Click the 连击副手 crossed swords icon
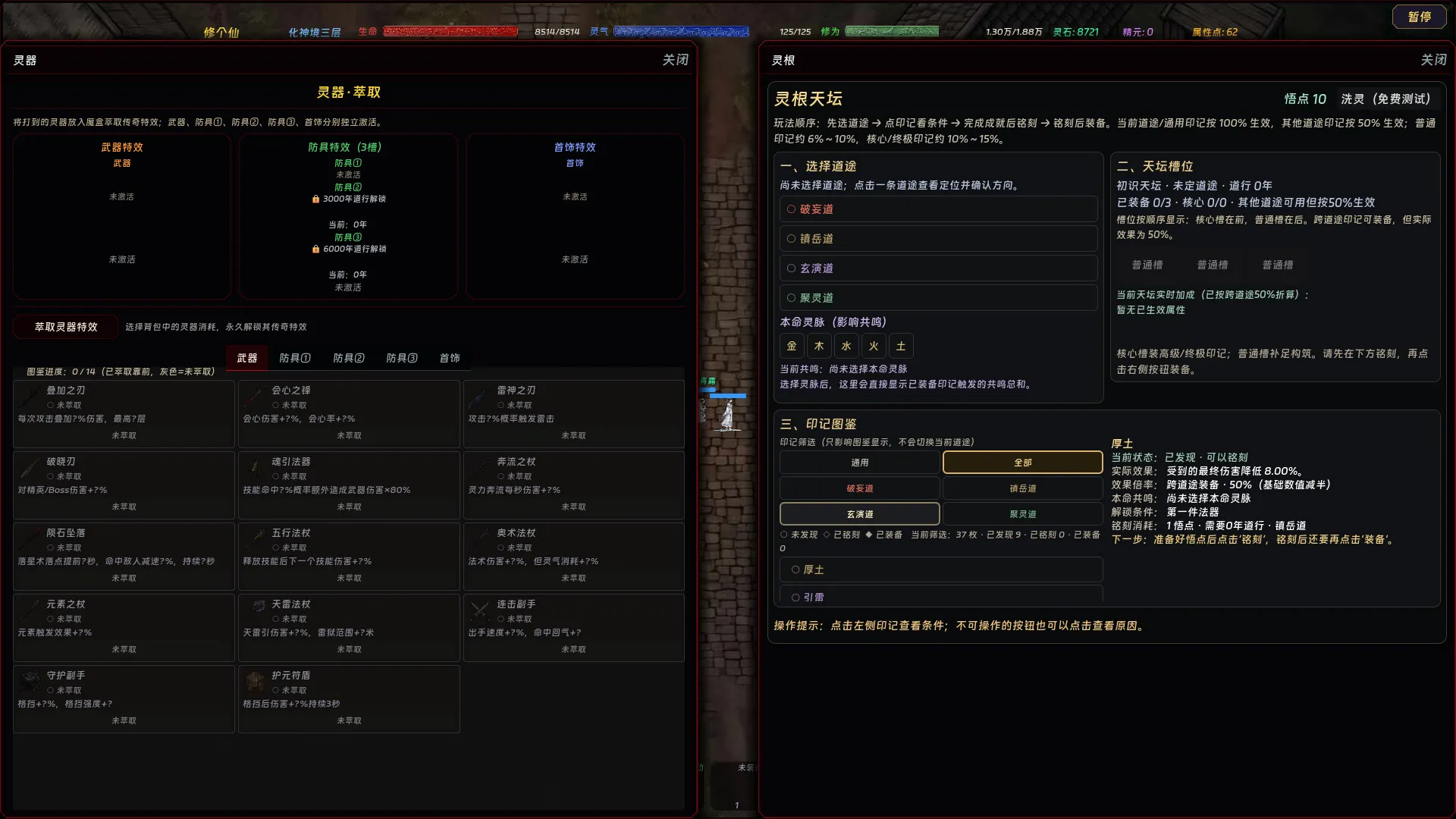The image size is (1456, 819). (481, 610)
